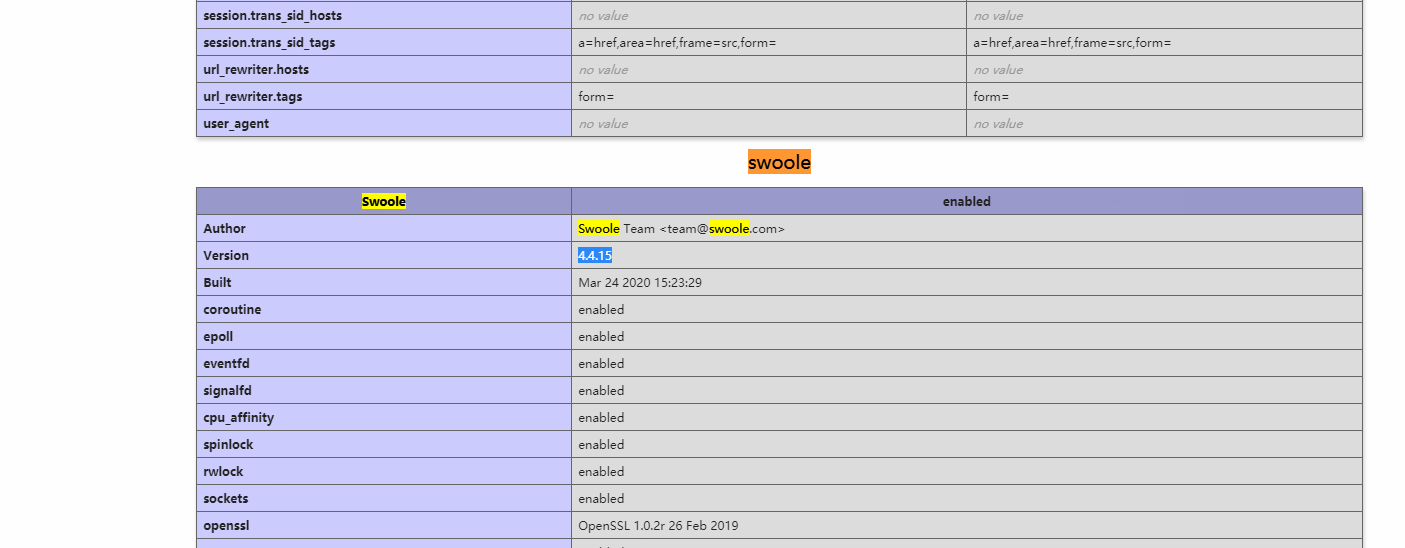Viewport: 1405px width, 548px height.
Task: Click the rwlock row label
Action: (x=223, y=471)
